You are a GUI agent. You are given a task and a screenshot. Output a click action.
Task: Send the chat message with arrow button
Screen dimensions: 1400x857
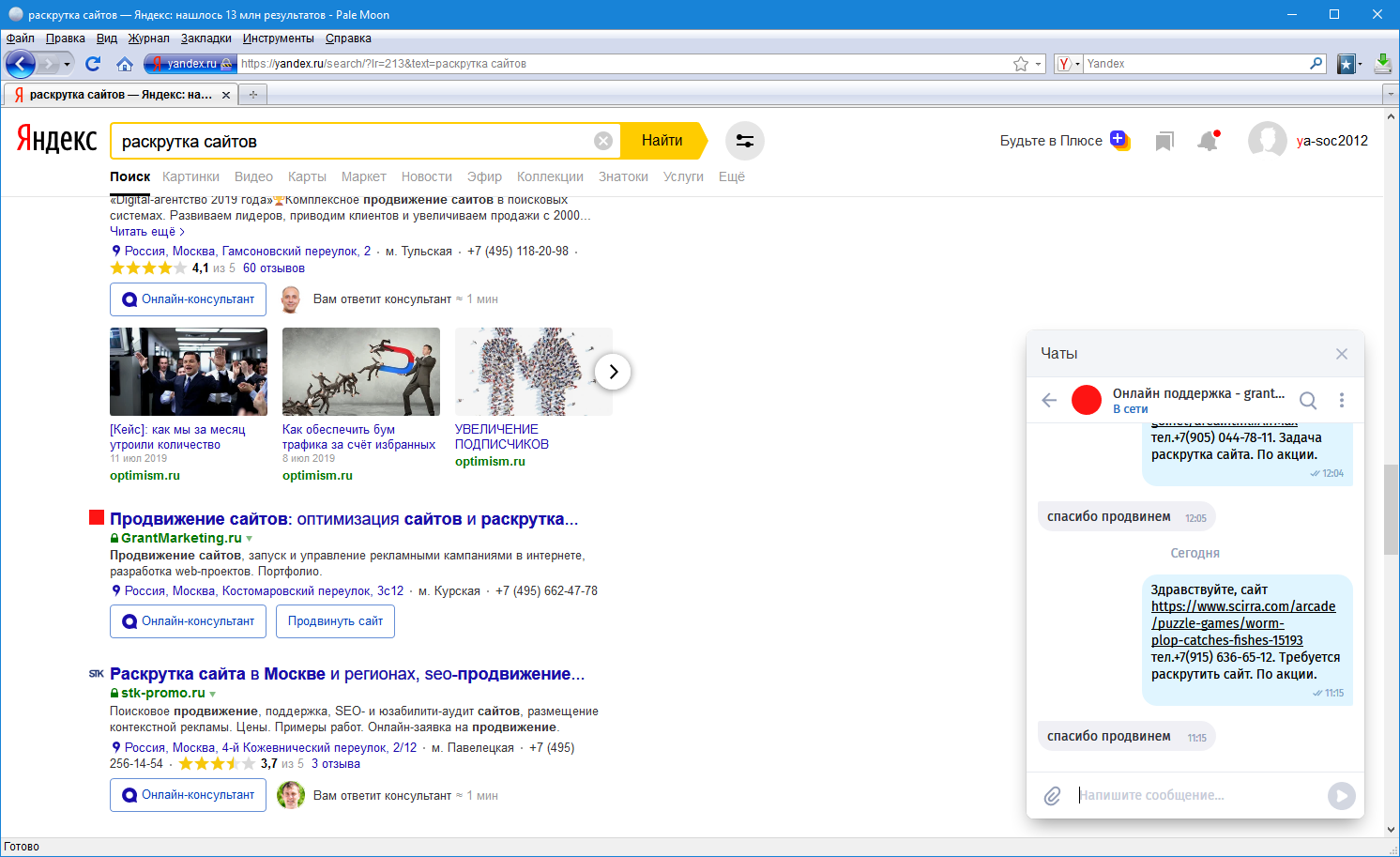(1342, 796)
